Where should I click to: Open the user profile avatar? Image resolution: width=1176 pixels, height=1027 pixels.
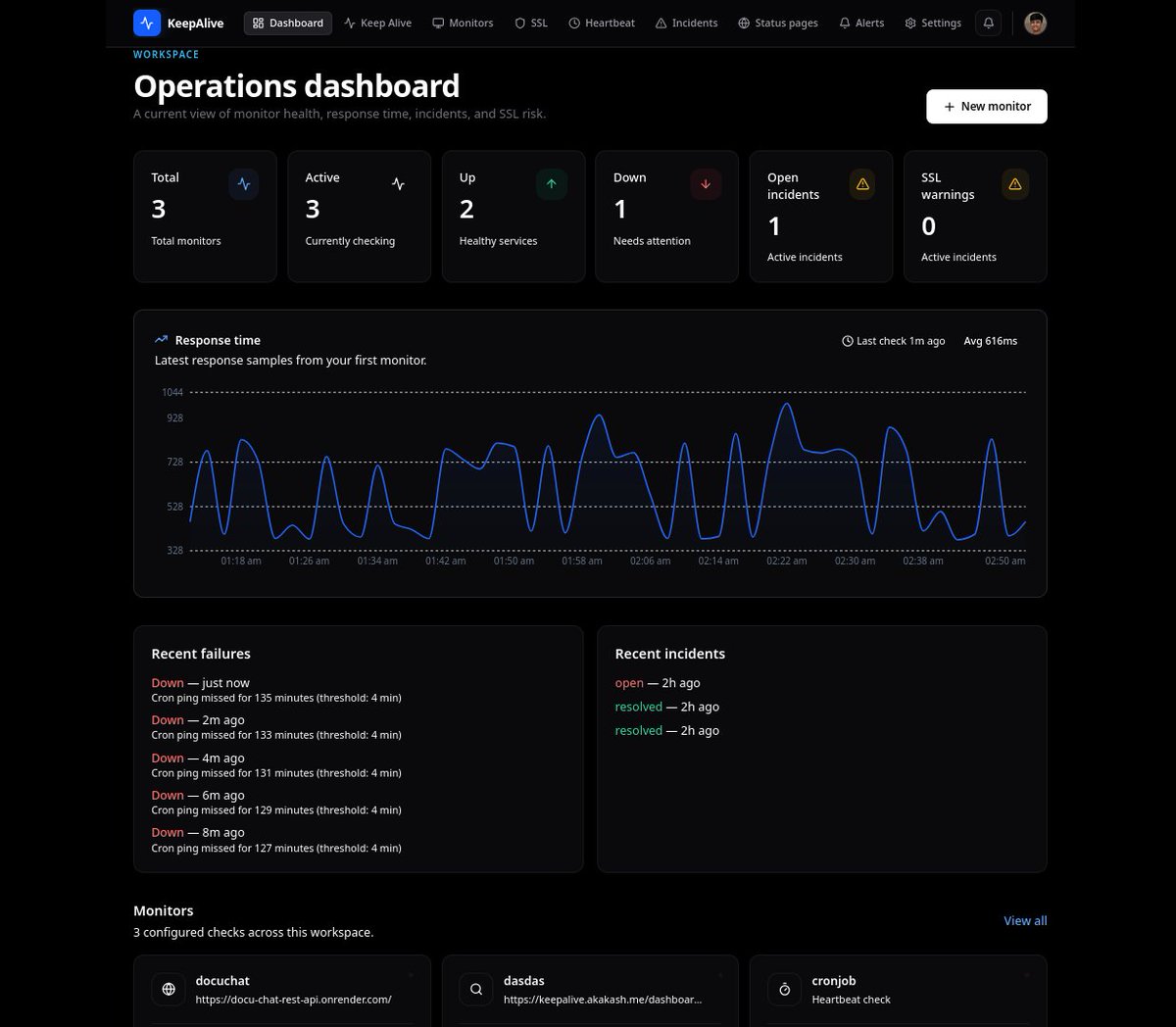tap(1035, 23)
